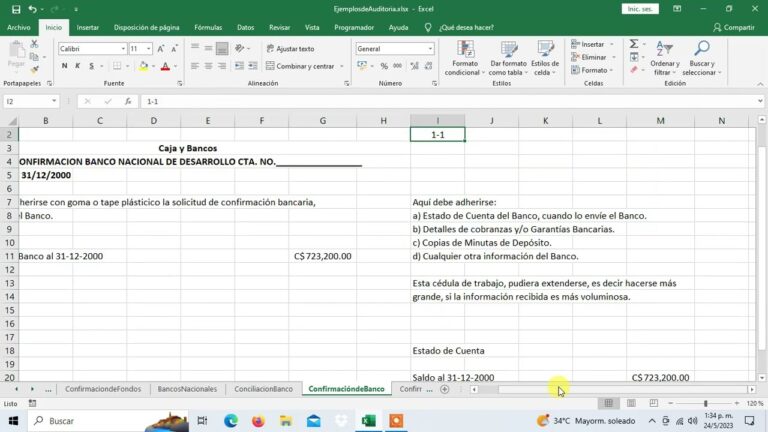Open Ordenar y filtrar

(x=665, y=58)
